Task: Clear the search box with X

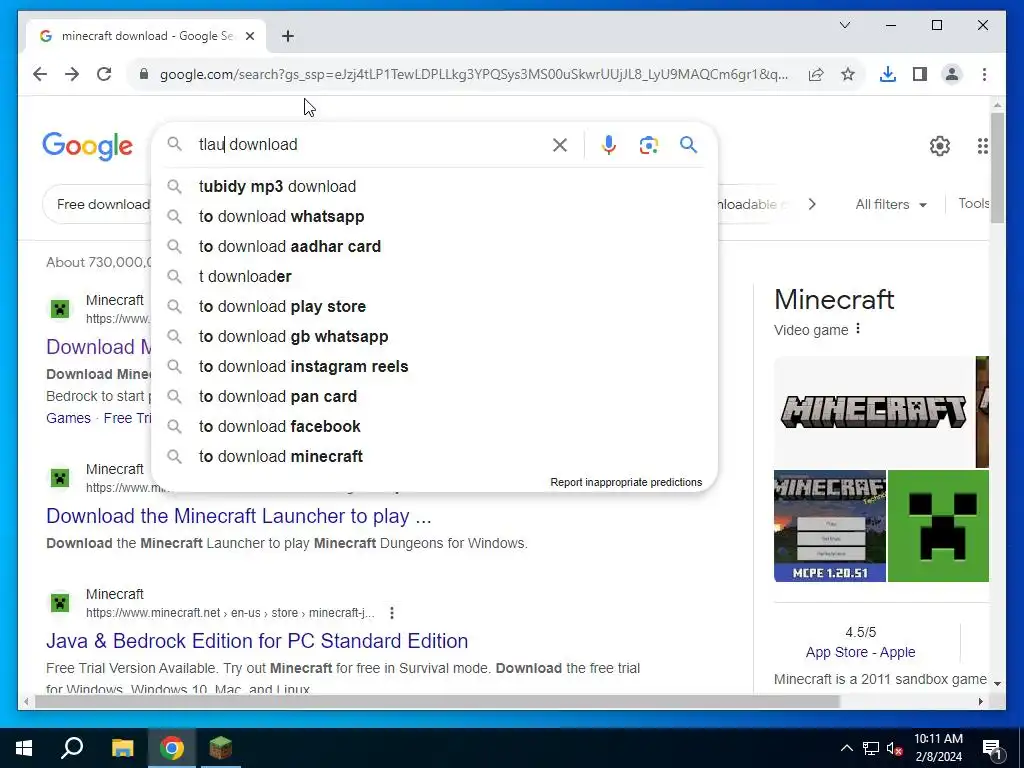Action: (560, 145)
